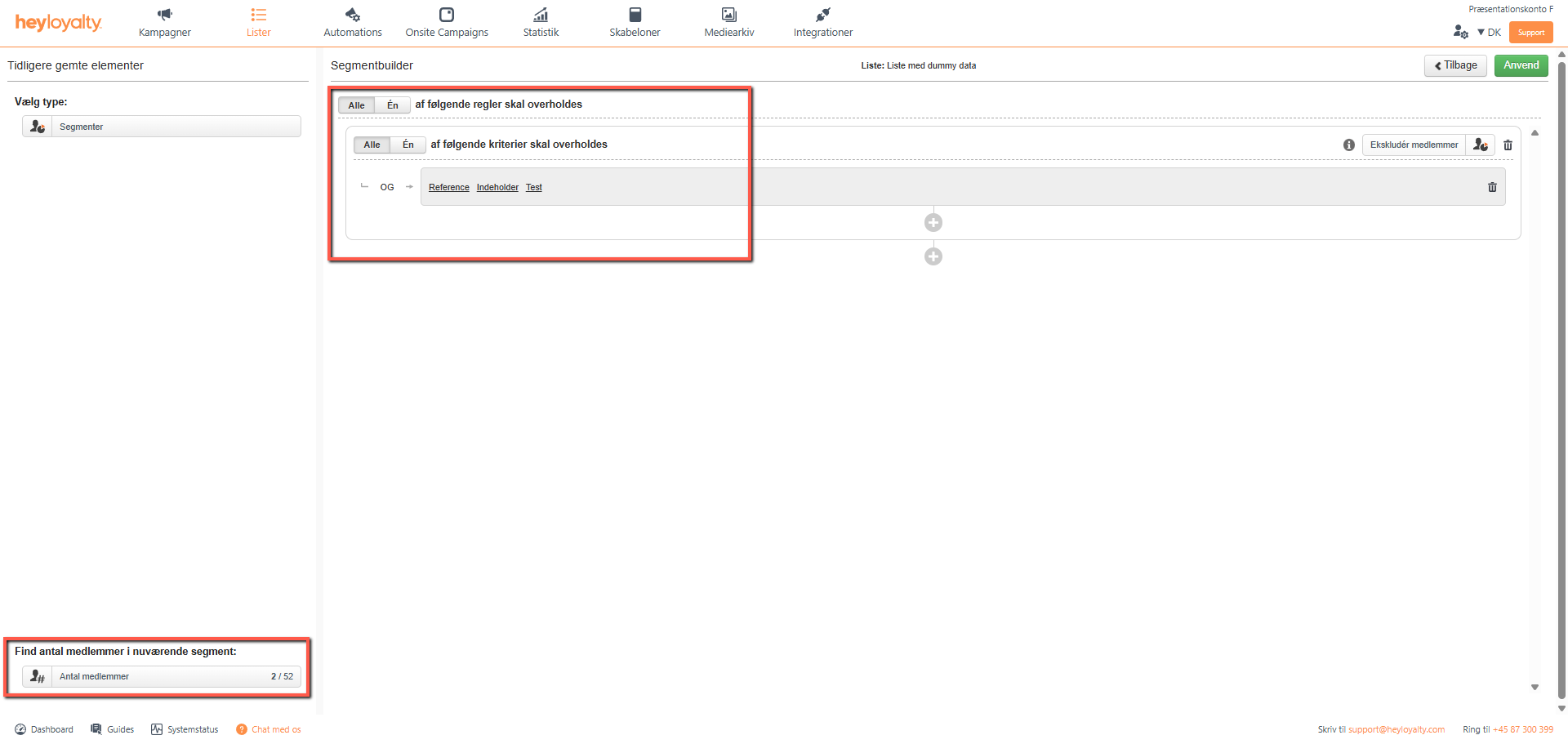Change the Indeholder operator
The height and width of the screenshot is (744, 1568).
point(497,188)
